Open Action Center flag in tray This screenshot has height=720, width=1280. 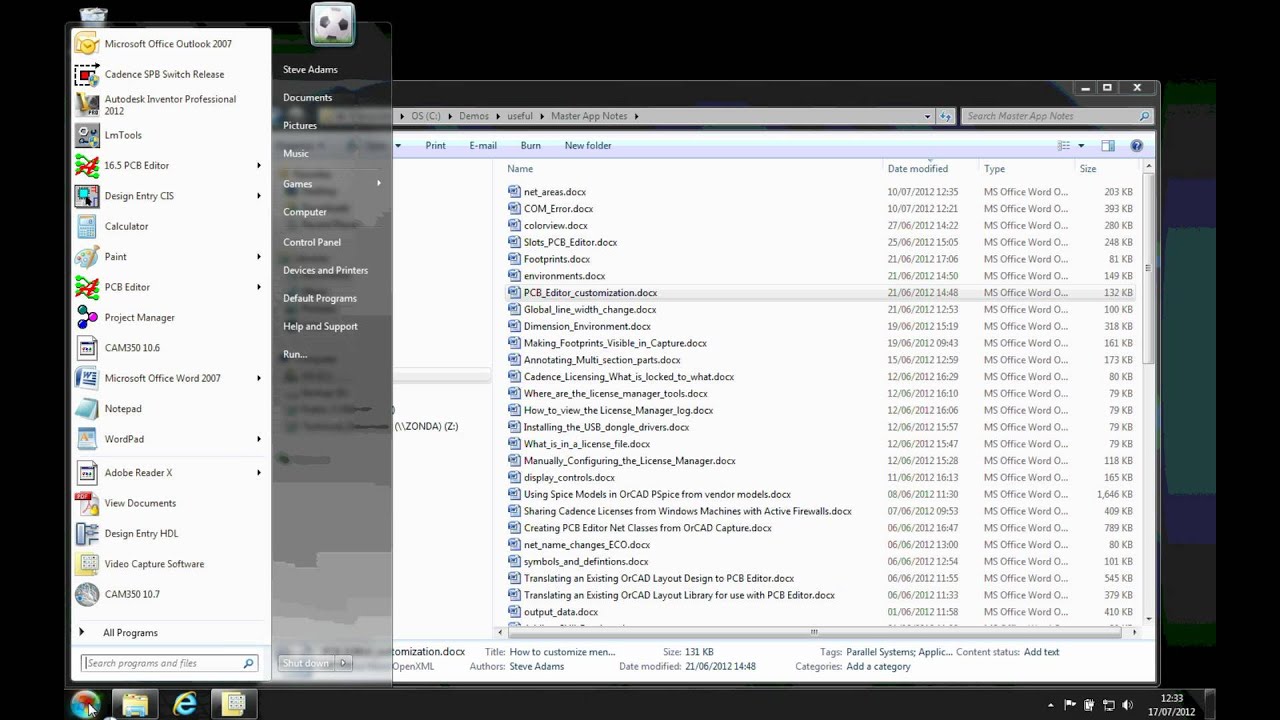1070,705
